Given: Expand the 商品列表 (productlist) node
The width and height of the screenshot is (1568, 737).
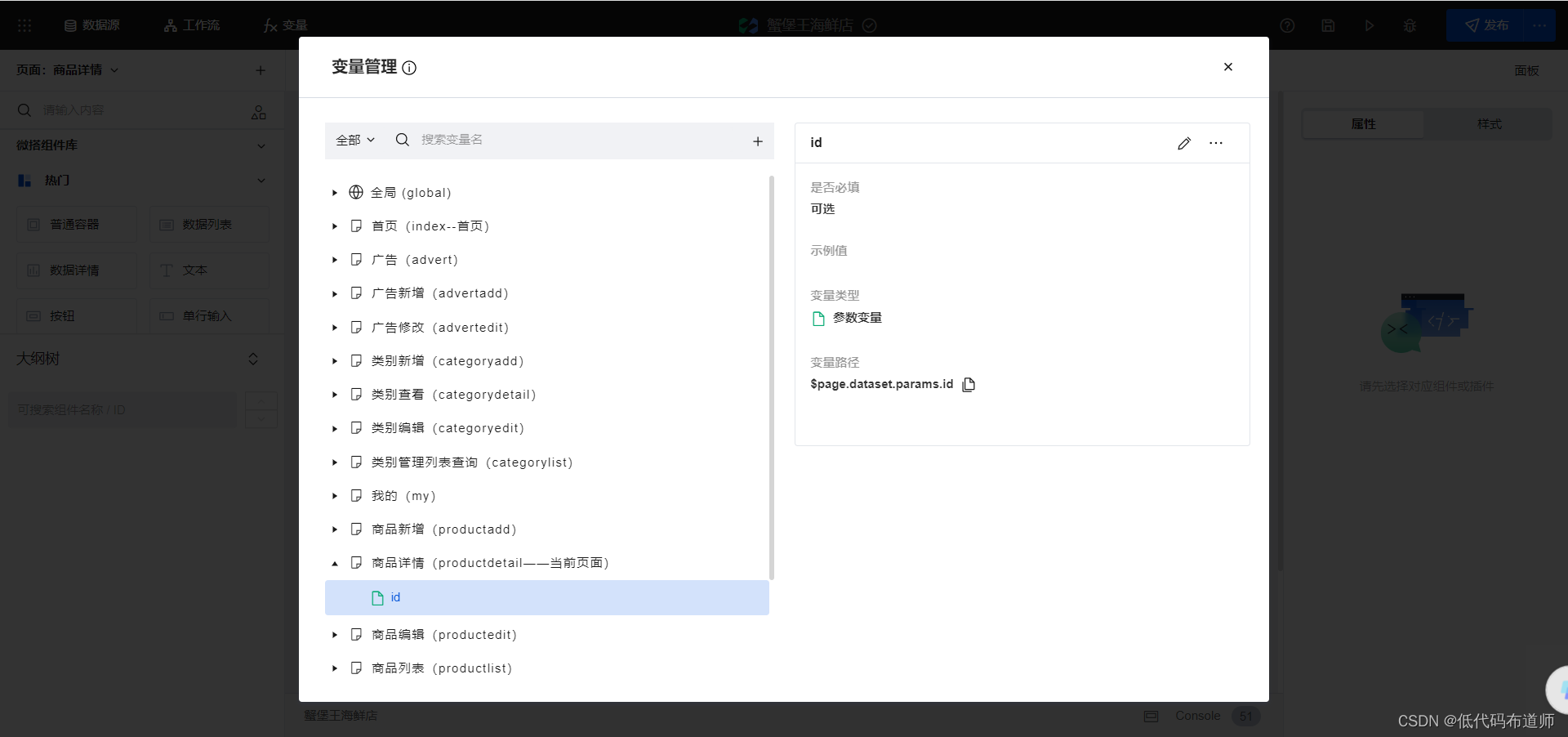Looking at the screenshot, I should pos(335,668).
